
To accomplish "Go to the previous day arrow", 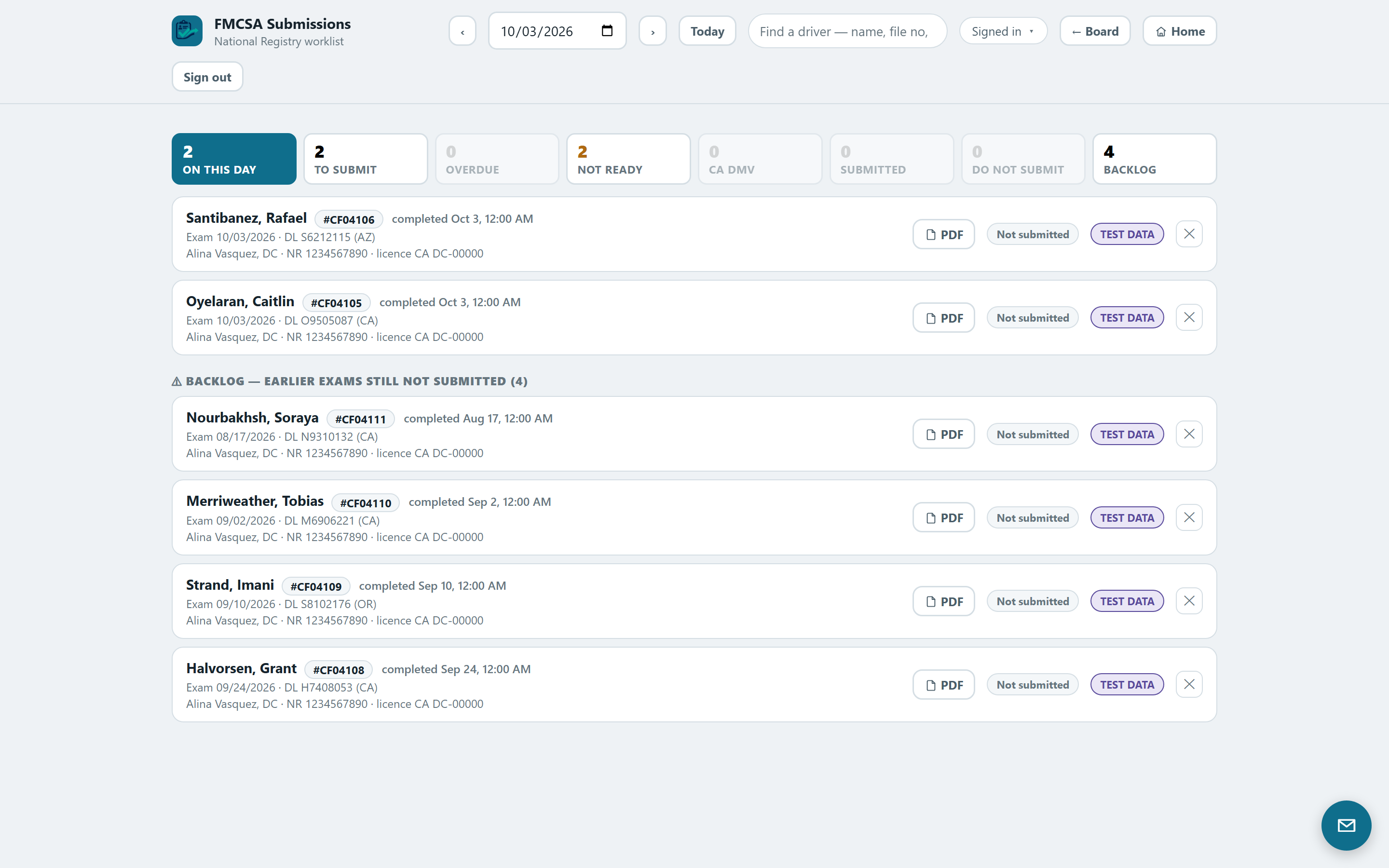I will coord(463,31).
